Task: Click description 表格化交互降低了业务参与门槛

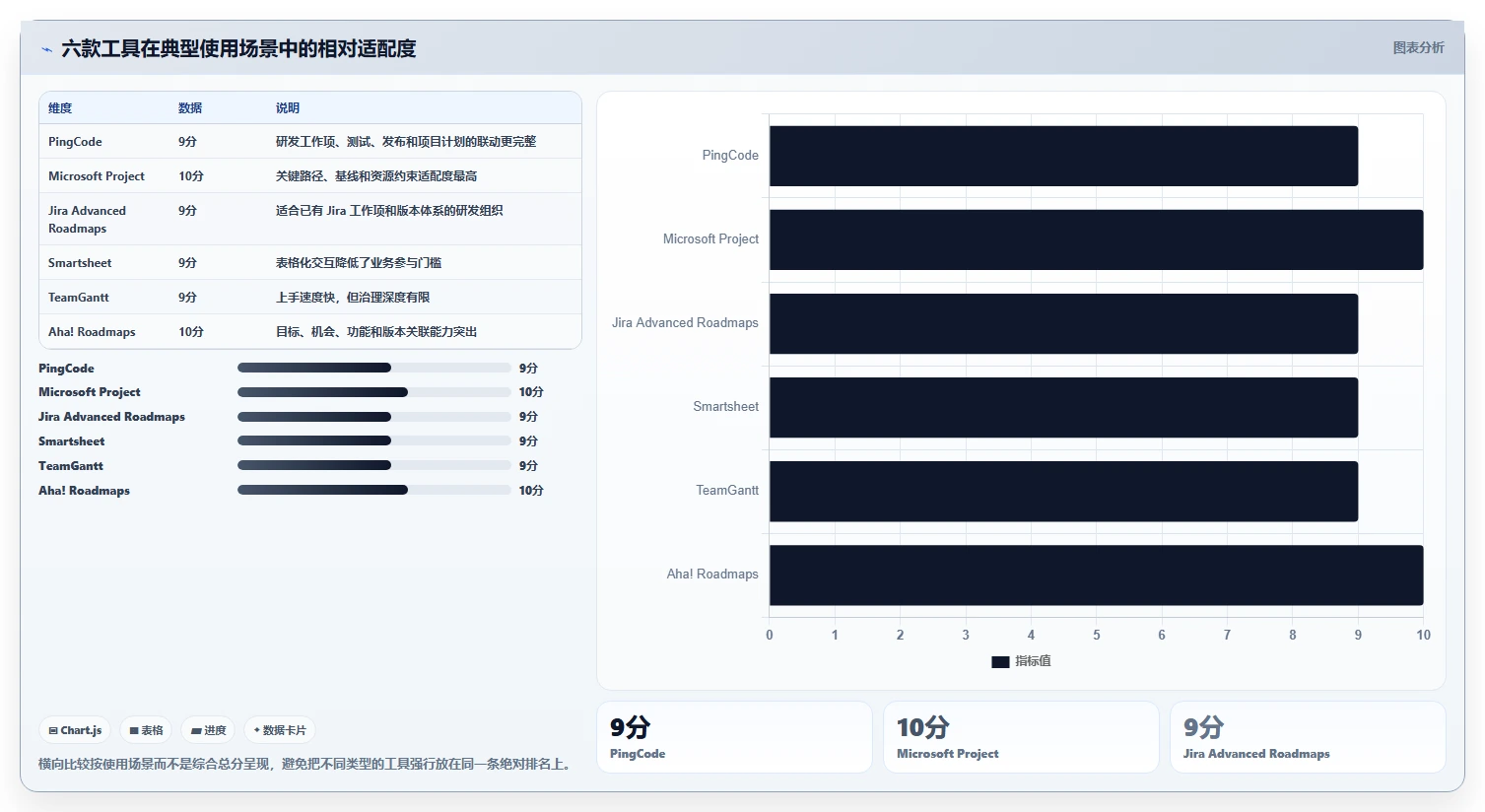Action: point(359,263)
